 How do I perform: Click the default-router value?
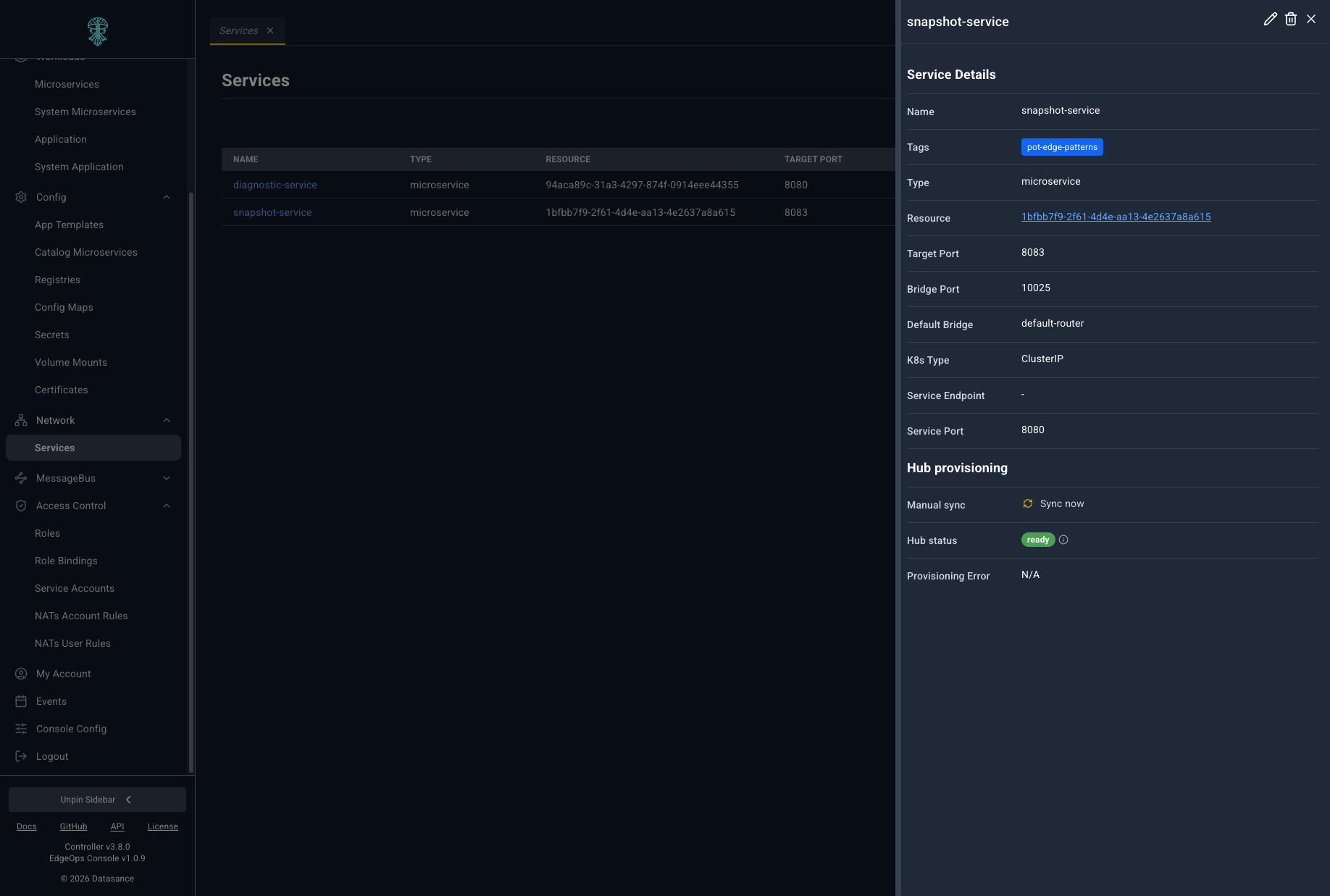coord(1053,323)
